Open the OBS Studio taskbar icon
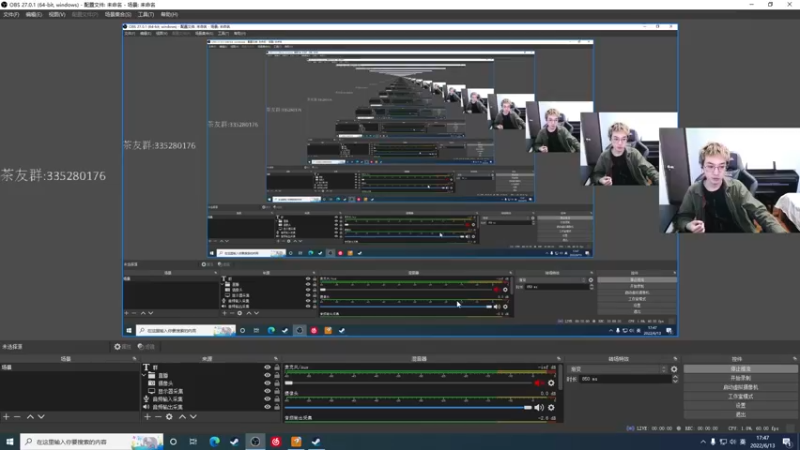 255,442
